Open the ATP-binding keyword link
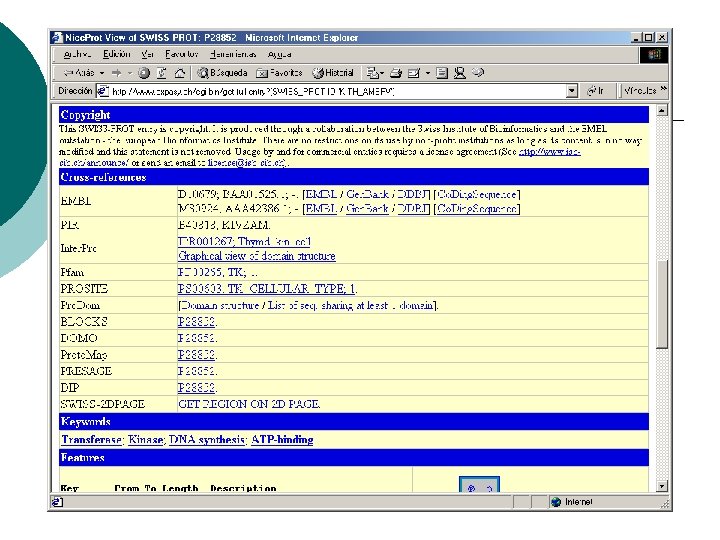 (x=282, y=439)
